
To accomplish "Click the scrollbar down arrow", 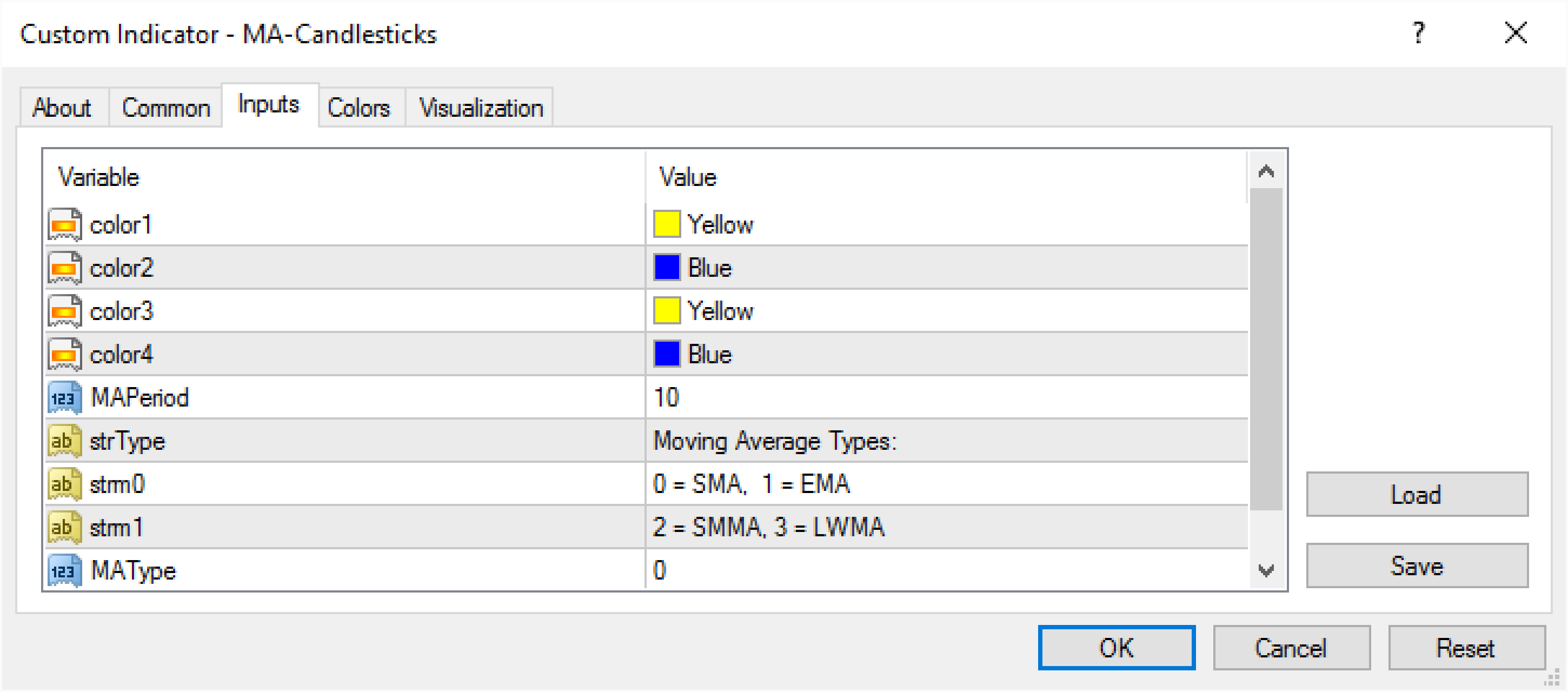I will 1267,571.
